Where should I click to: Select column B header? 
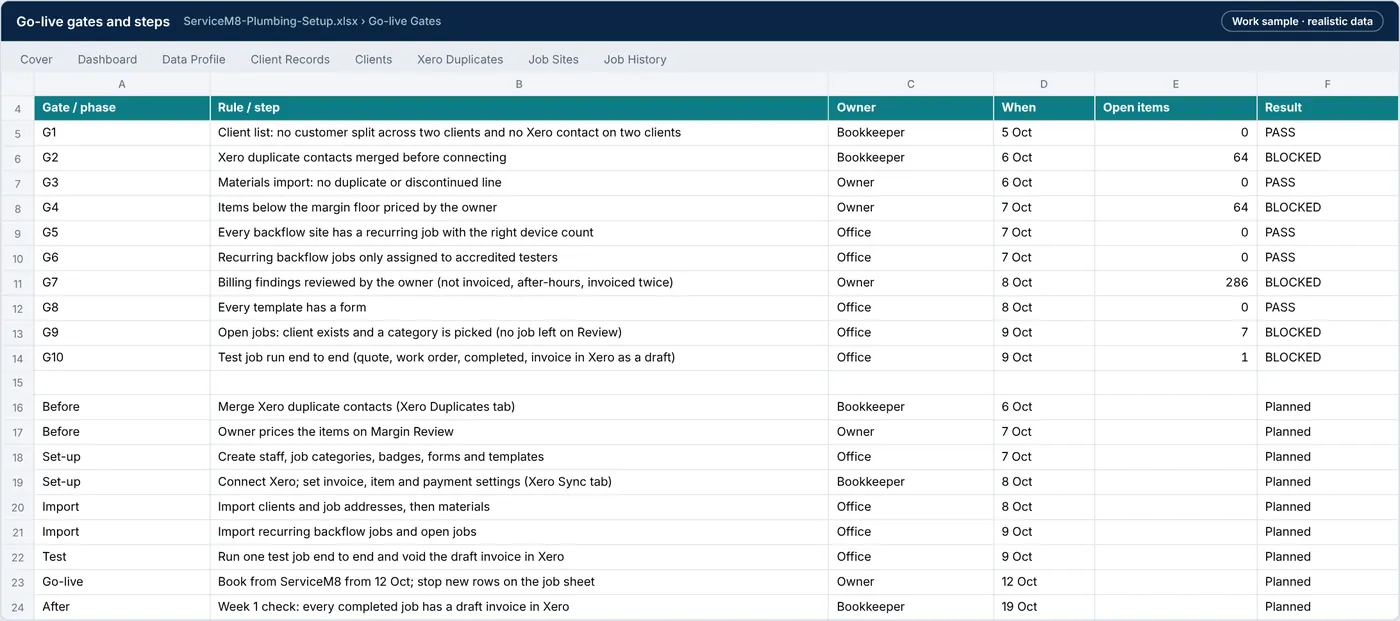[x=519, y=84]
